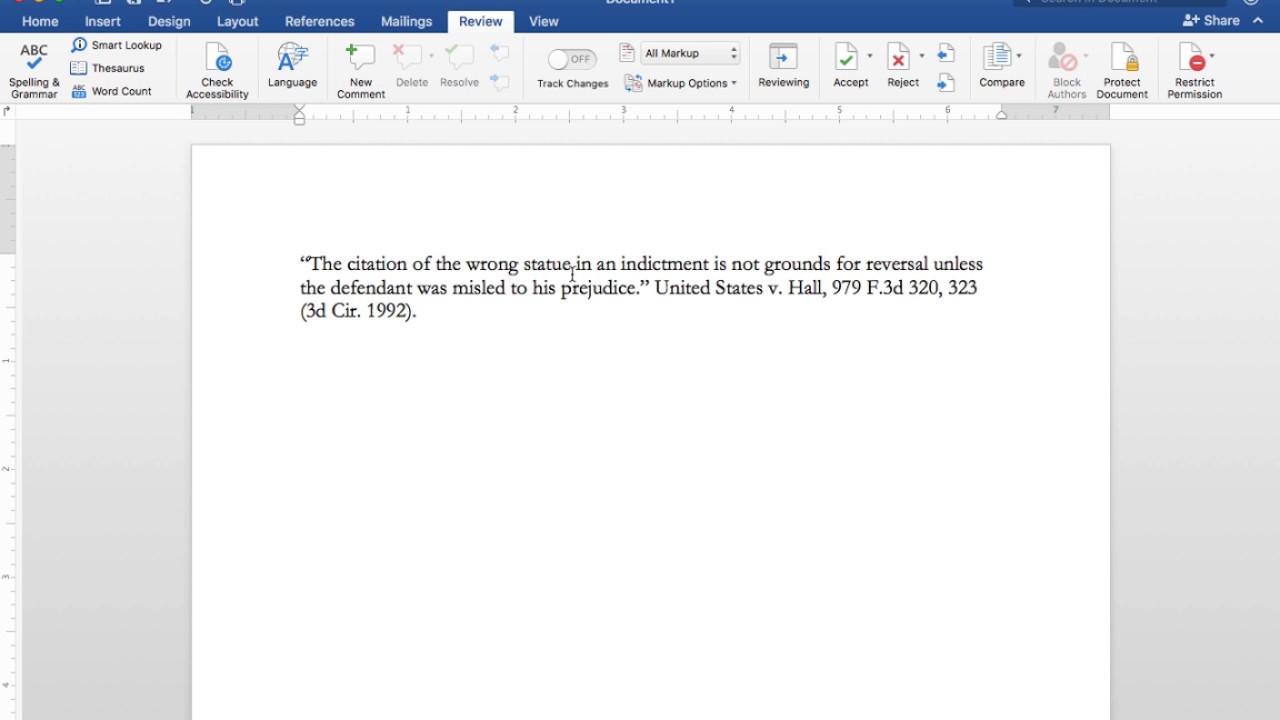Expand the Delete comment arrow
This screenshot has width=1280, height=720.
pyautogui.click(x=432, y=56)
